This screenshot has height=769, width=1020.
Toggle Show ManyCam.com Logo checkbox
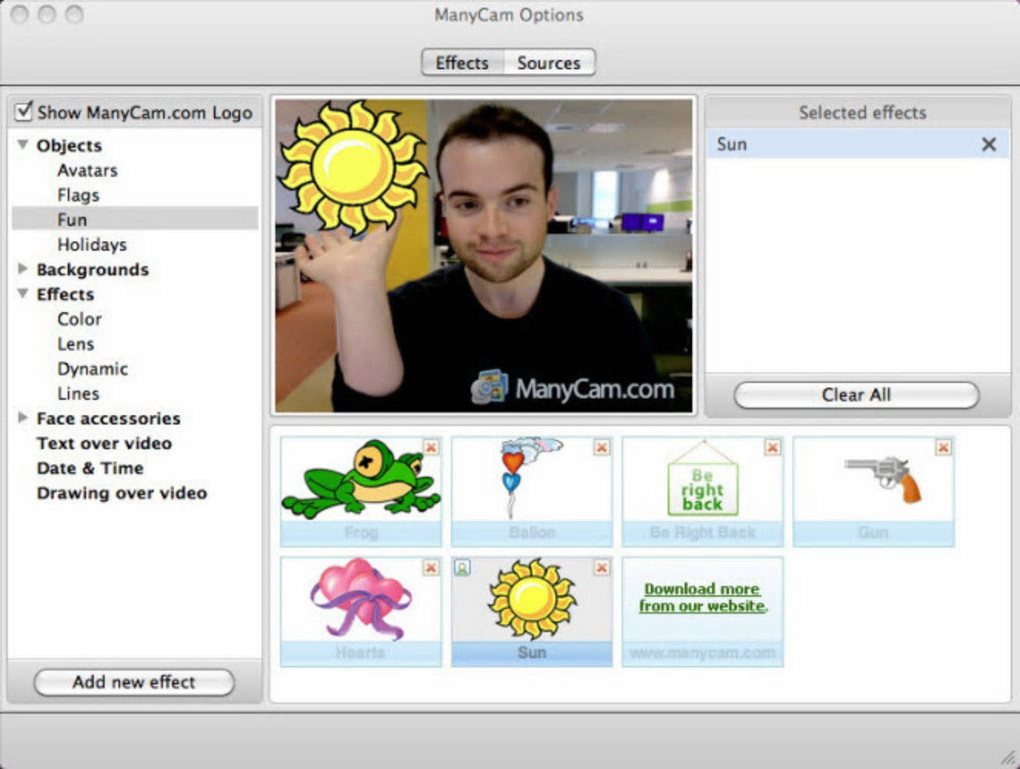tap(23, 111)
